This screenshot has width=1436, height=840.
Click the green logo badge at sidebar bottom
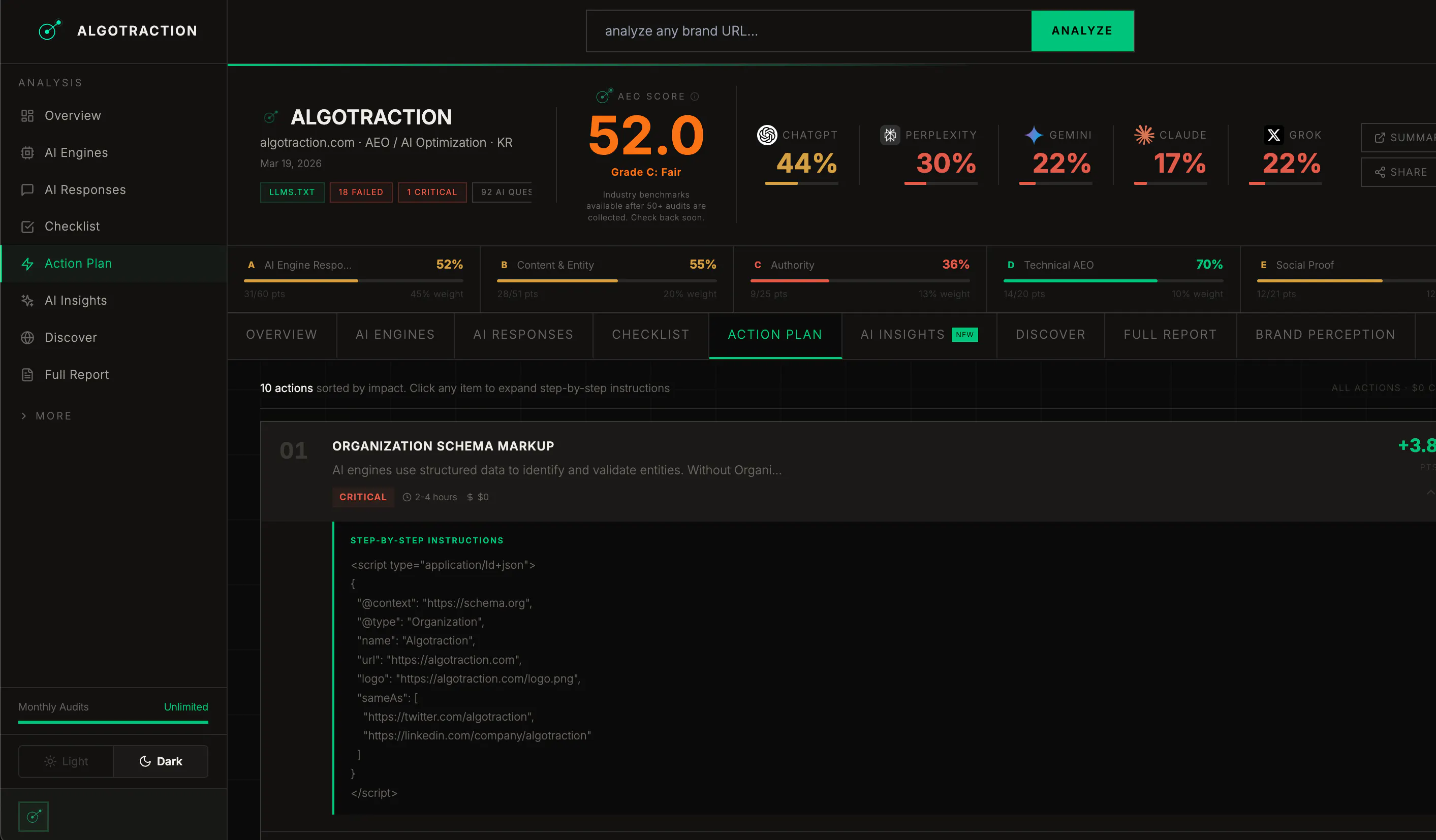coord(34,817)
